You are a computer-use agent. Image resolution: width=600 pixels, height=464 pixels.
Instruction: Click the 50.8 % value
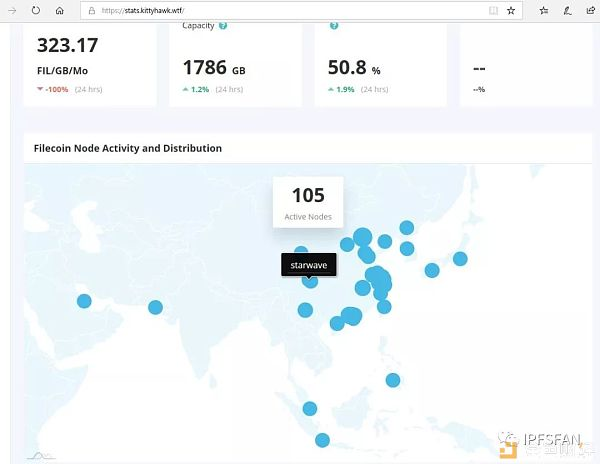click(354, 68)
